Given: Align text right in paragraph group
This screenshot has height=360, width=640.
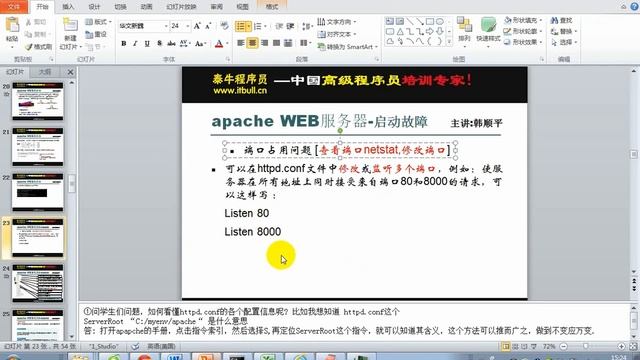Looking at the screenshot, I should coord(264,43).
